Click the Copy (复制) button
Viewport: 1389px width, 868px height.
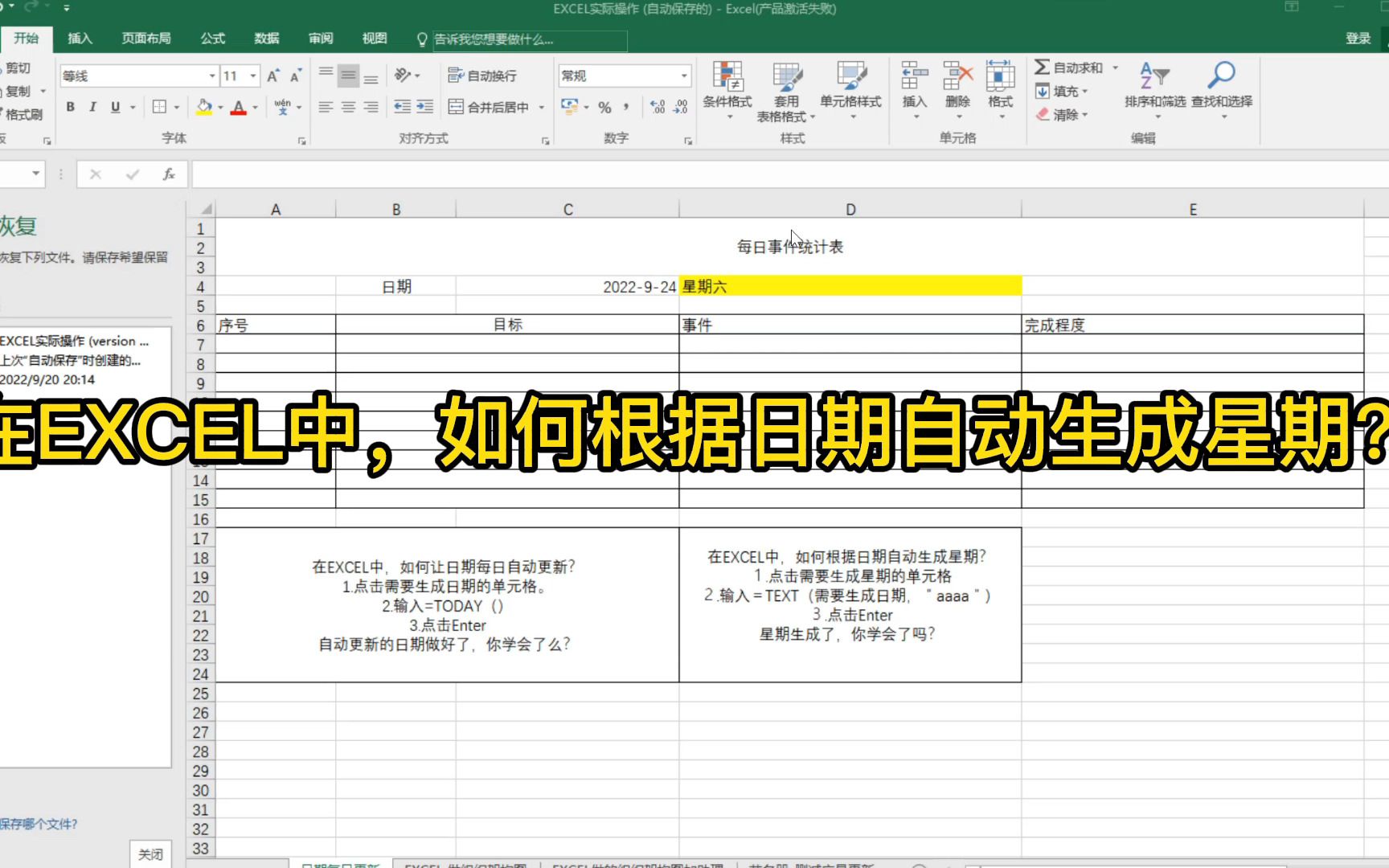(18, 91)
